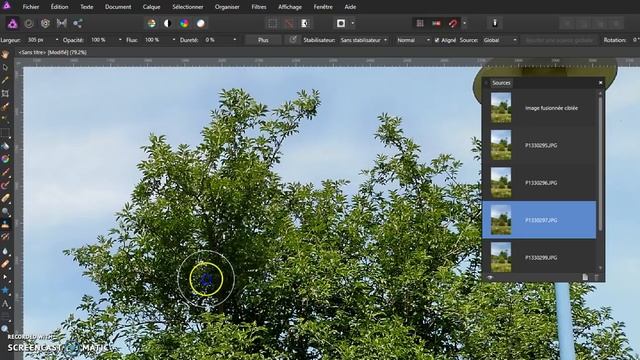The width and height of the screenshot is (640, 360).
Task: Click the Sources panel scrollbar
Action: 600,163
